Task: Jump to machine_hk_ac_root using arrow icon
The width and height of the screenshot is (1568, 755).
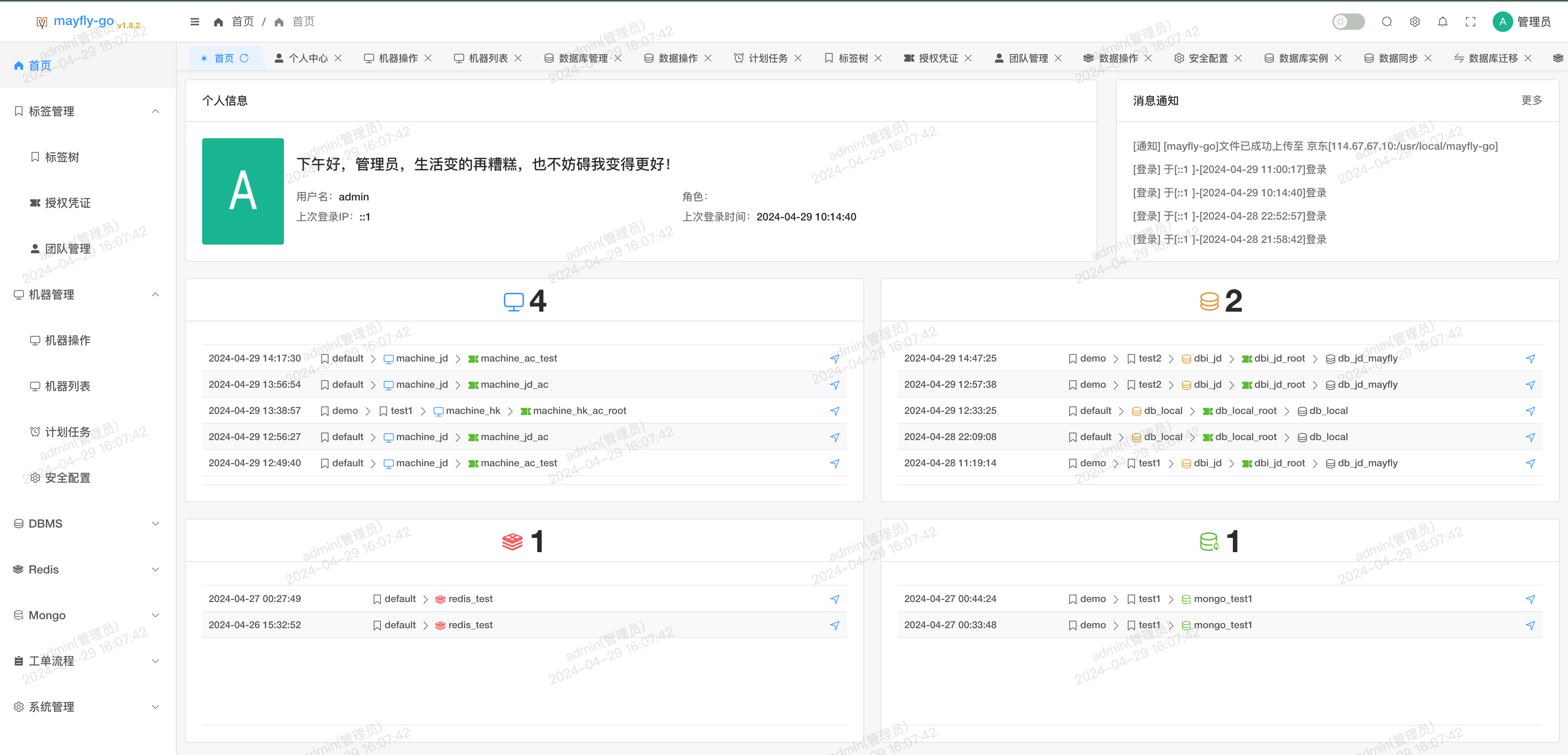Action: pyautogui.click(x=834, y=411)
